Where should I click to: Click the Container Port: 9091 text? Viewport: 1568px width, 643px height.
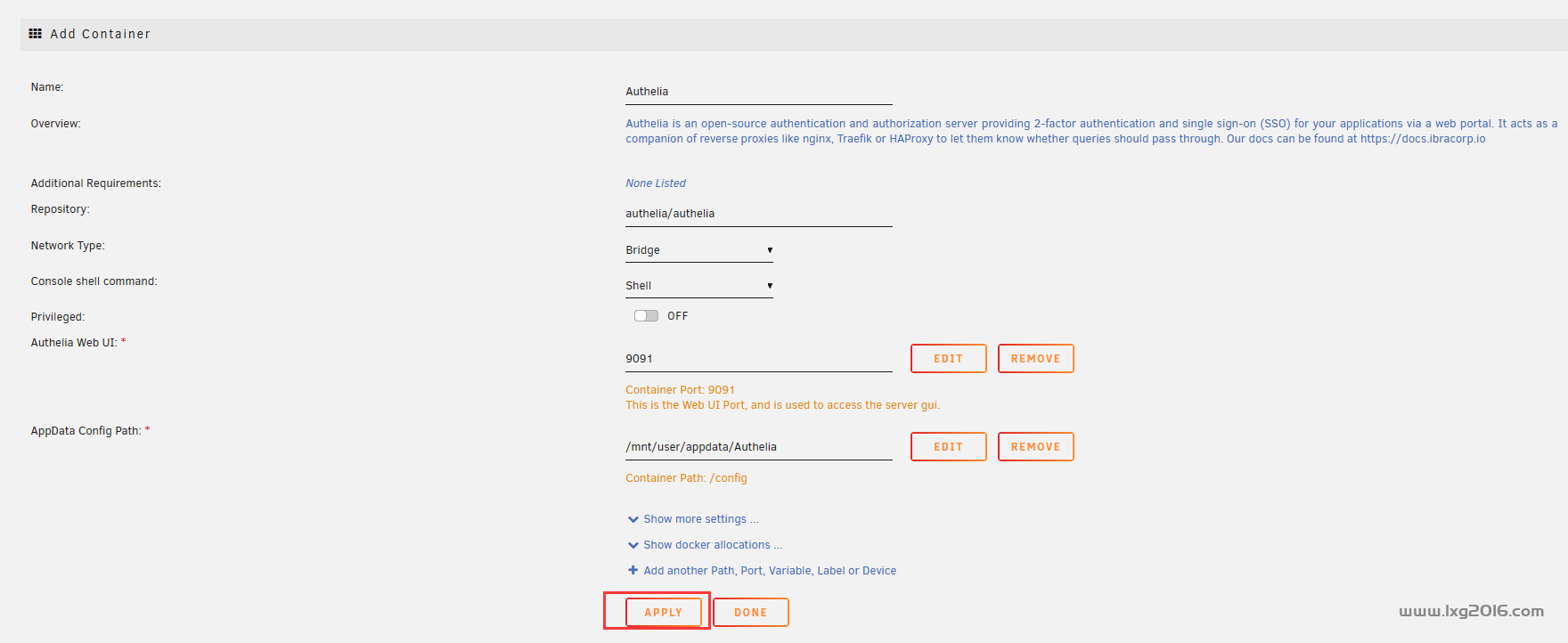click(680, 390)
